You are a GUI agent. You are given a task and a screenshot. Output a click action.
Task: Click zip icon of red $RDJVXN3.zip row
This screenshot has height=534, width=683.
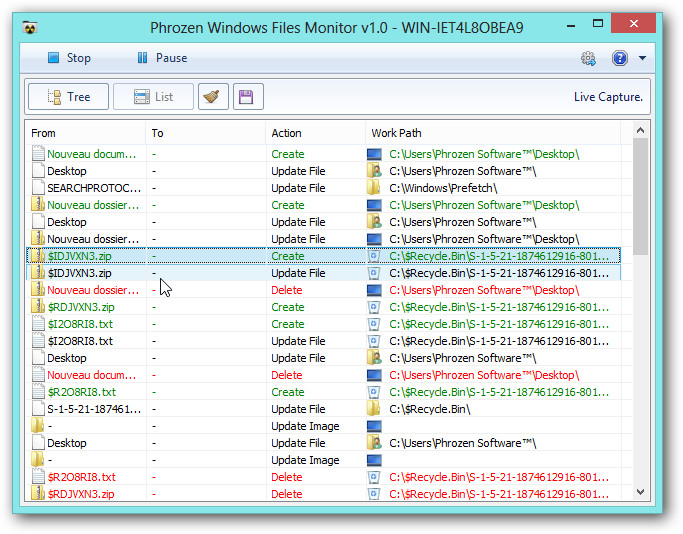[x=38, y=494]
